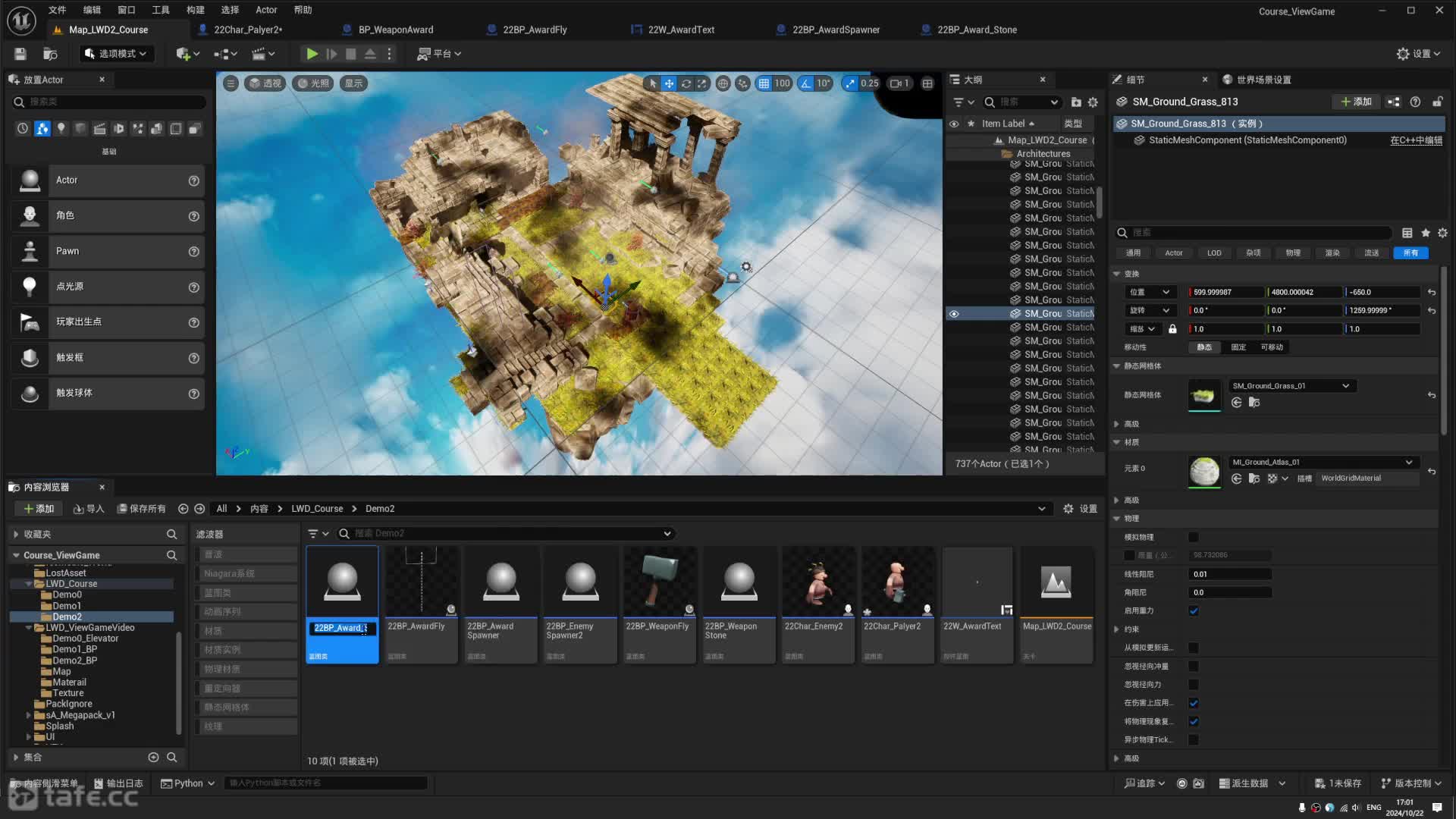Screen dimensions: 1456x819
Task: Toggle grid snapping in the viewport
Action: click(x=764, y=83)
